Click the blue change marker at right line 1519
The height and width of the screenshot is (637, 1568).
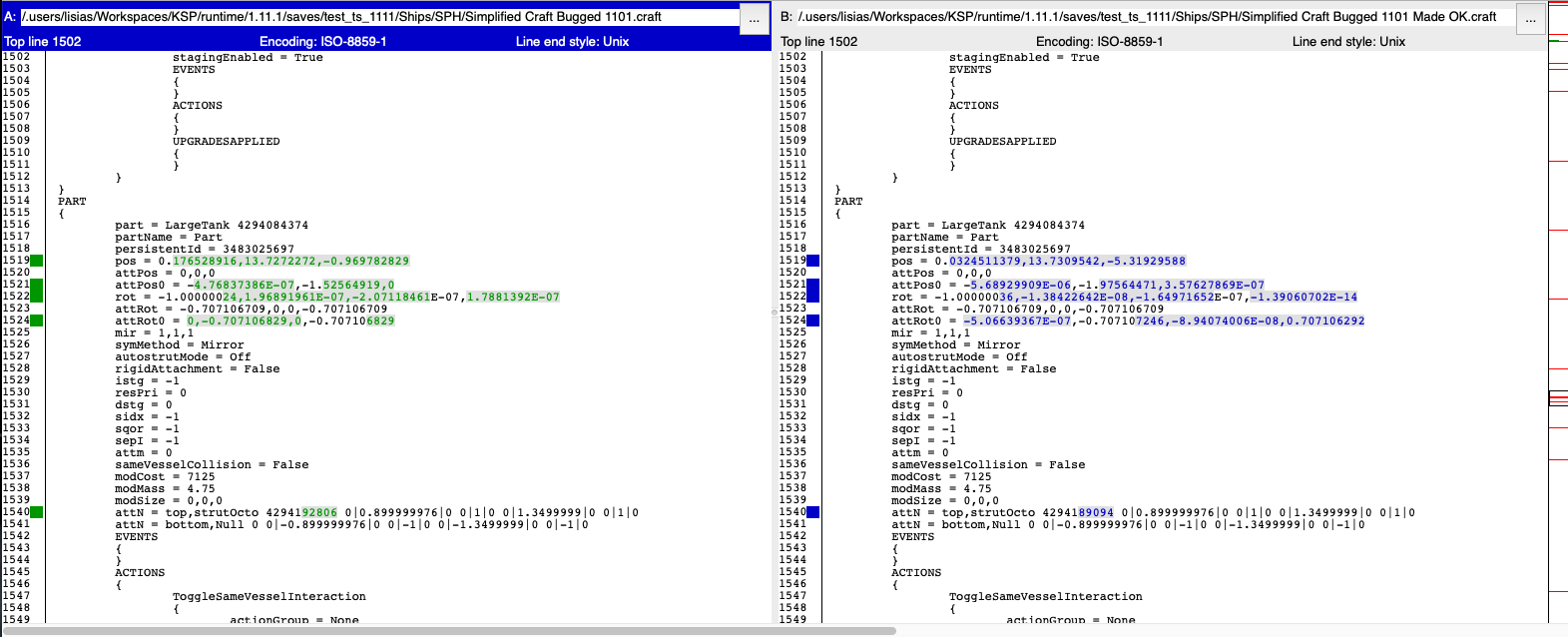pyautogui.click(x=813, y=261)
